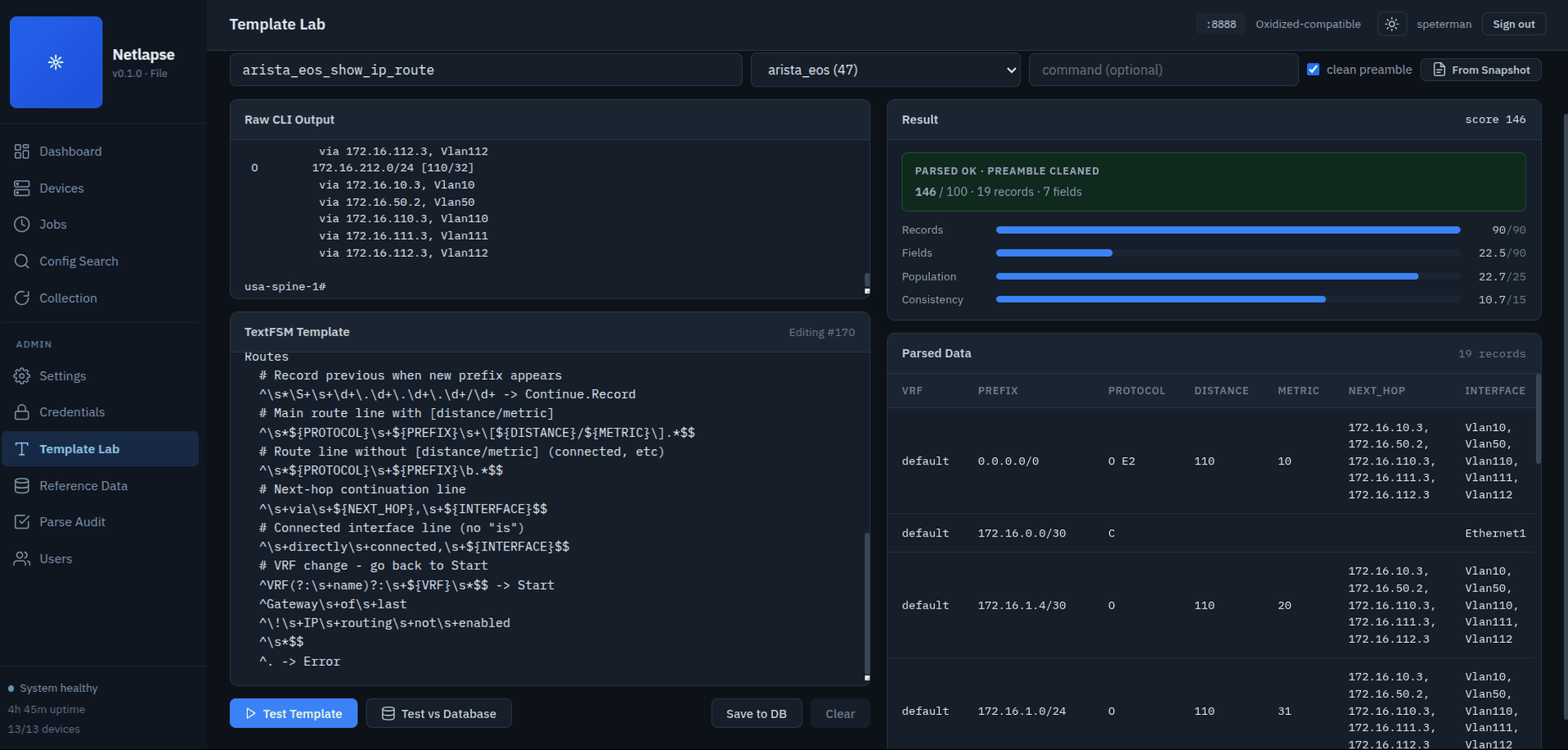
Task: Click the System healthy status dot
Action: pyautogui.click(x=11, y=689)
